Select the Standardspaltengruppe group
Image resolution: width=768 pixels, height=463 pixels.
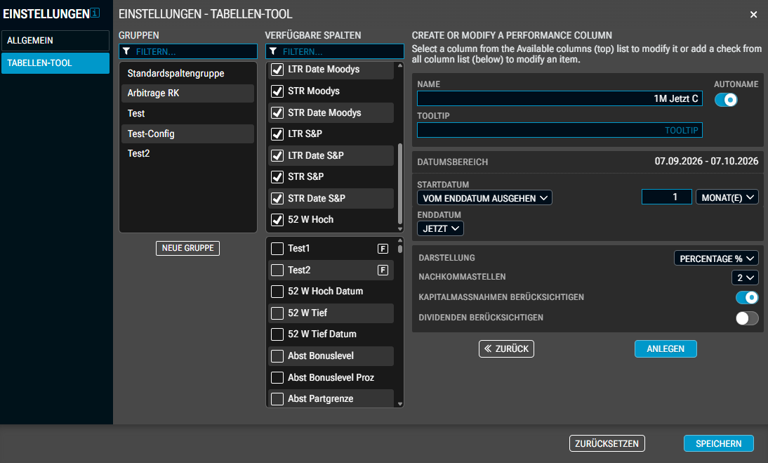click(188, 73)
